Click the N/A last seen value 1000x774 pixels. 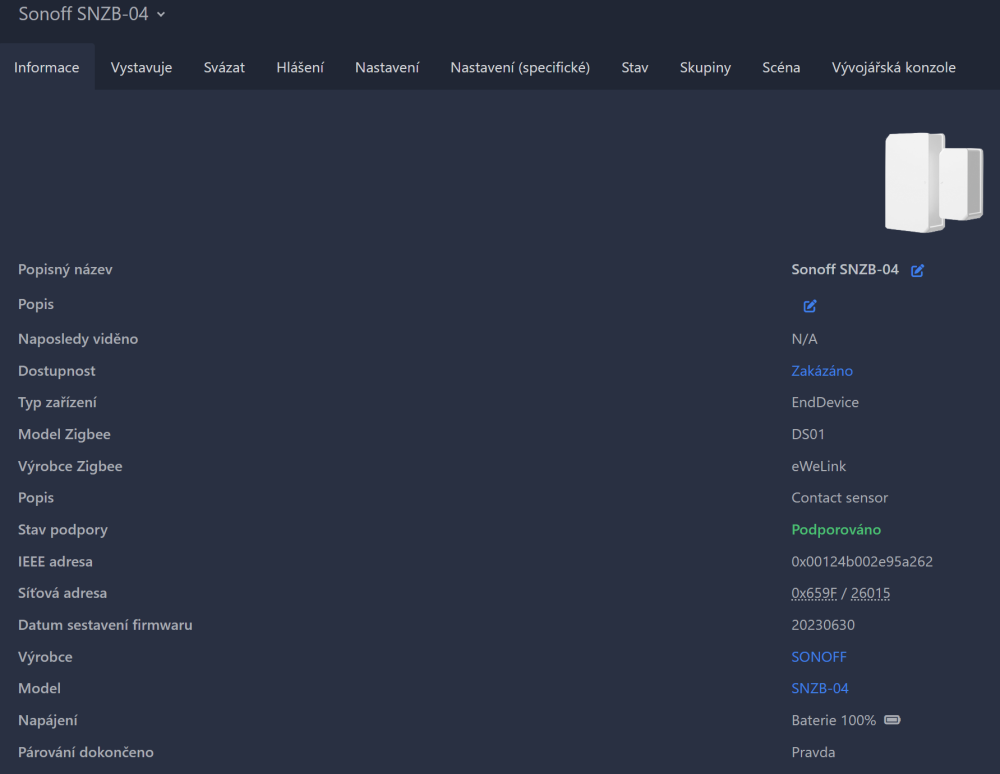(804, 339)
